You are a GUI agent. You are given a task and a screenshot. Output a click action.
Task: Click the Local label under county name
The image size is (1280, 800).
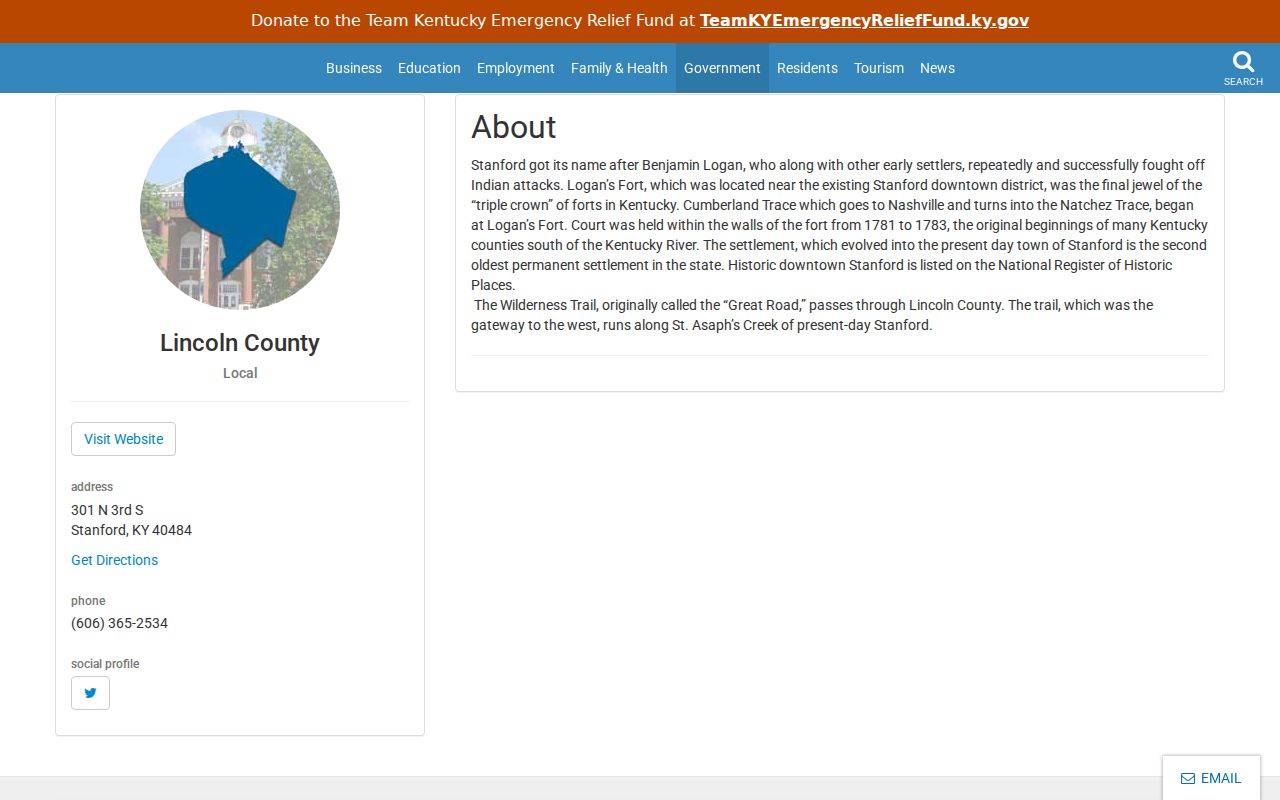click(x=240, y=373)
